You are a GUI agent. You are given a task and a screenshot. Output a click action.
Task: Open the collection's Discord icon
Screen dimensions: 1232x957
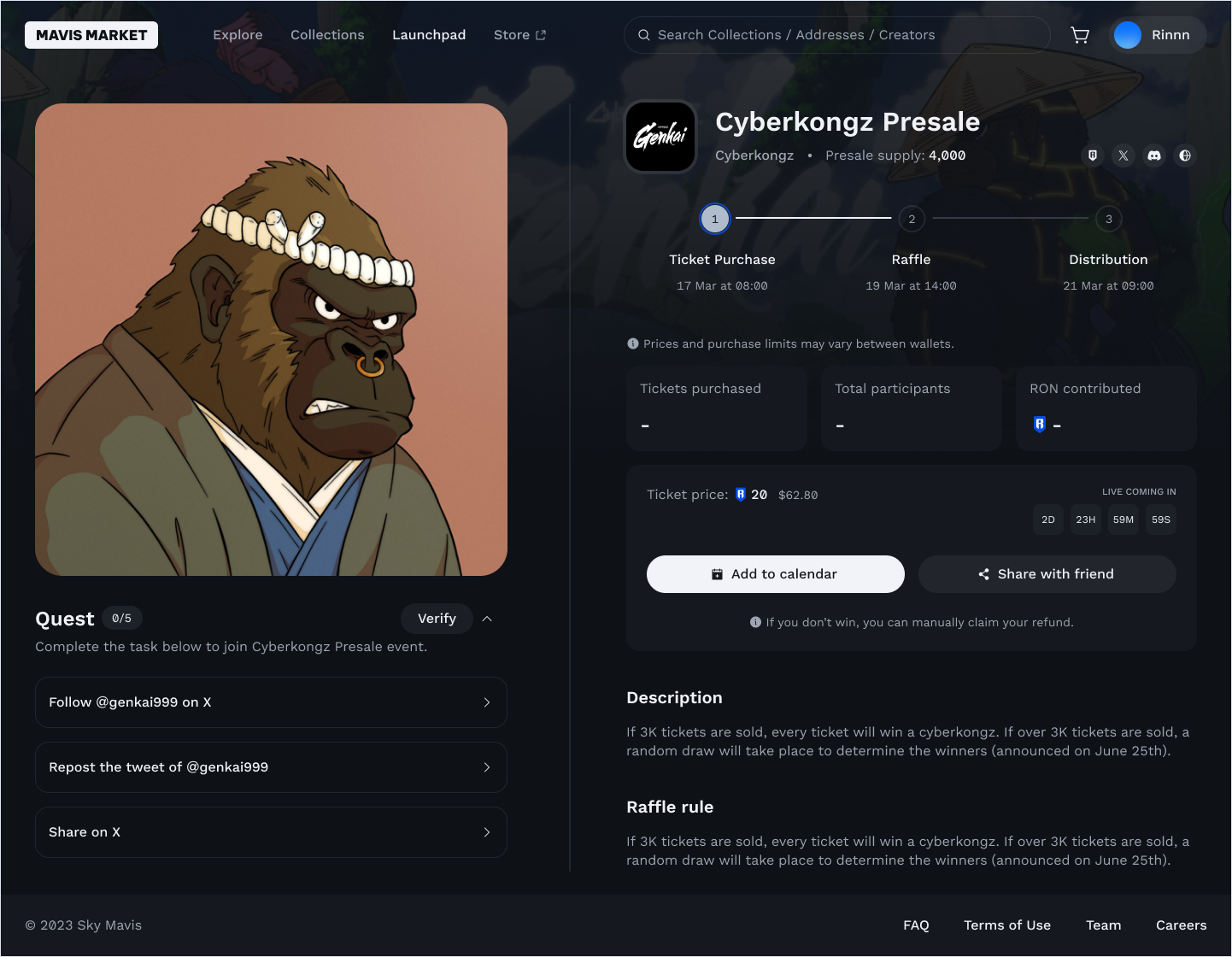(1154, 156)
